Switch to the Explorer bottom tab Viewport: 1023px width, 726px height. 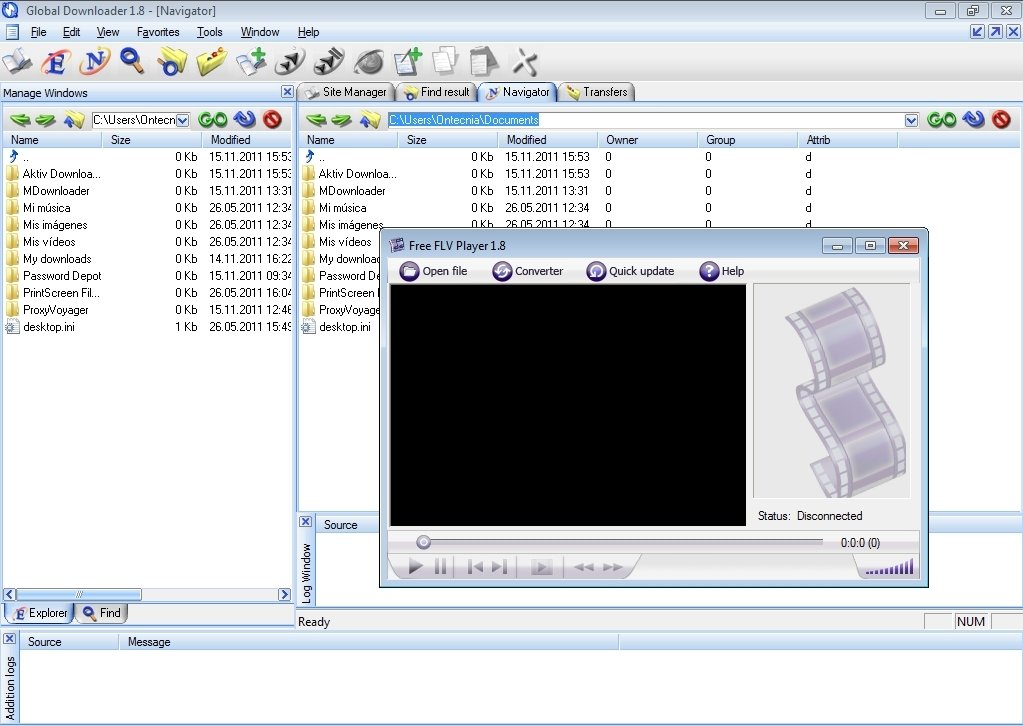pyautogui.click(x=40, y=613)
